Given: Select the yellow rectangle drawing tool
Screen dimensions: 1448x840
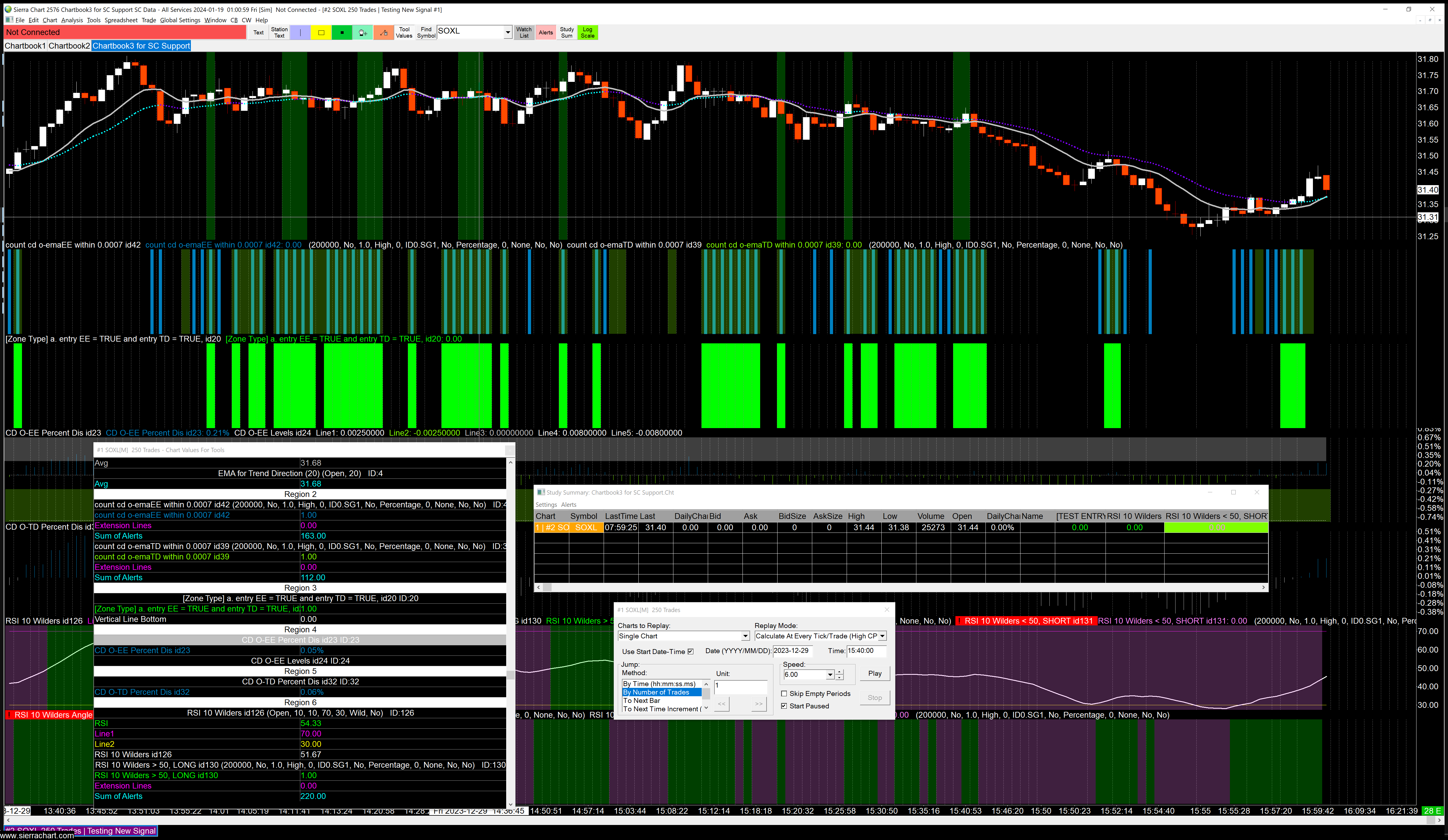Looking at the screenshot, I should click(321, 33).
